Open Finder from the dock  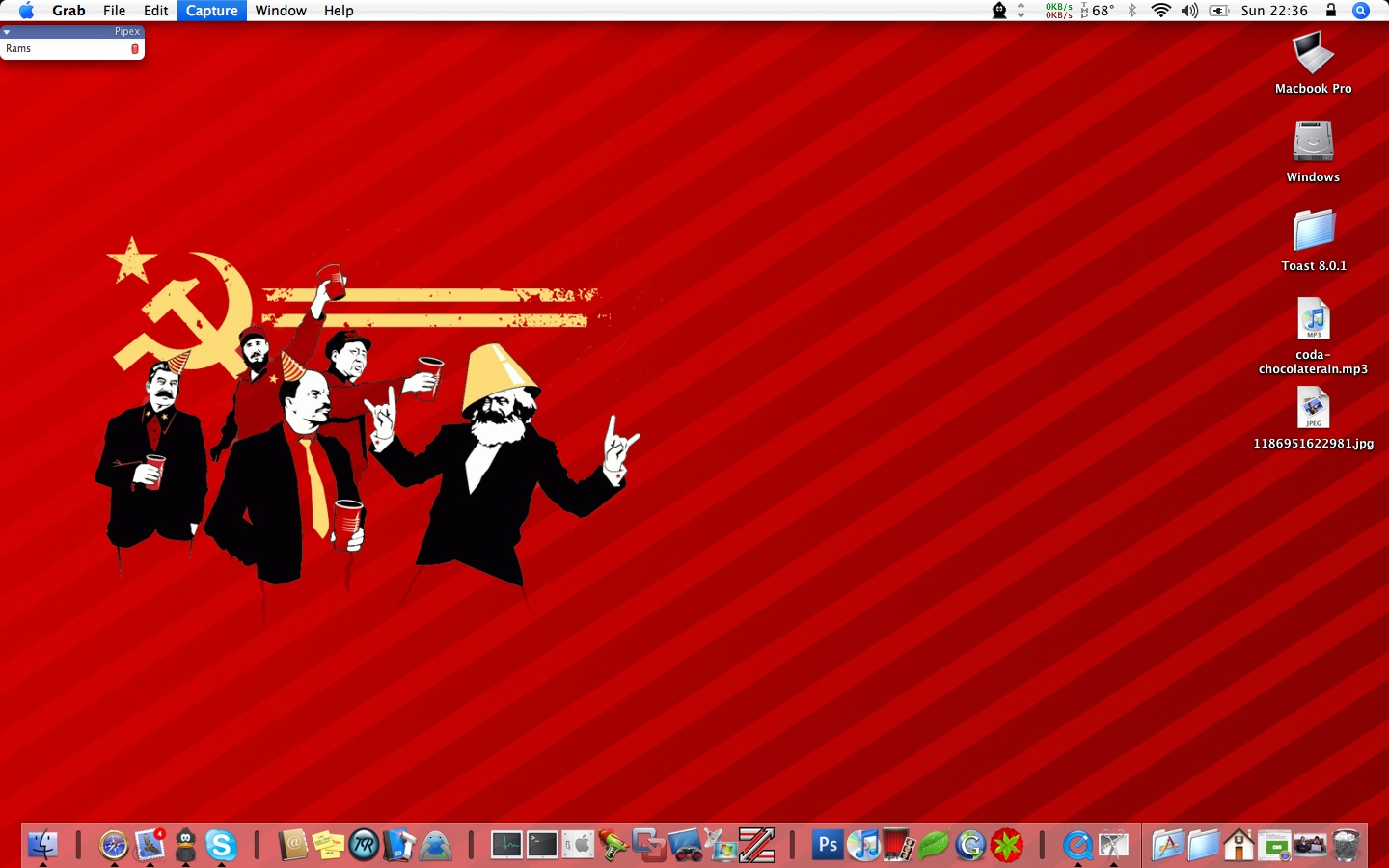tap(43, 846)
